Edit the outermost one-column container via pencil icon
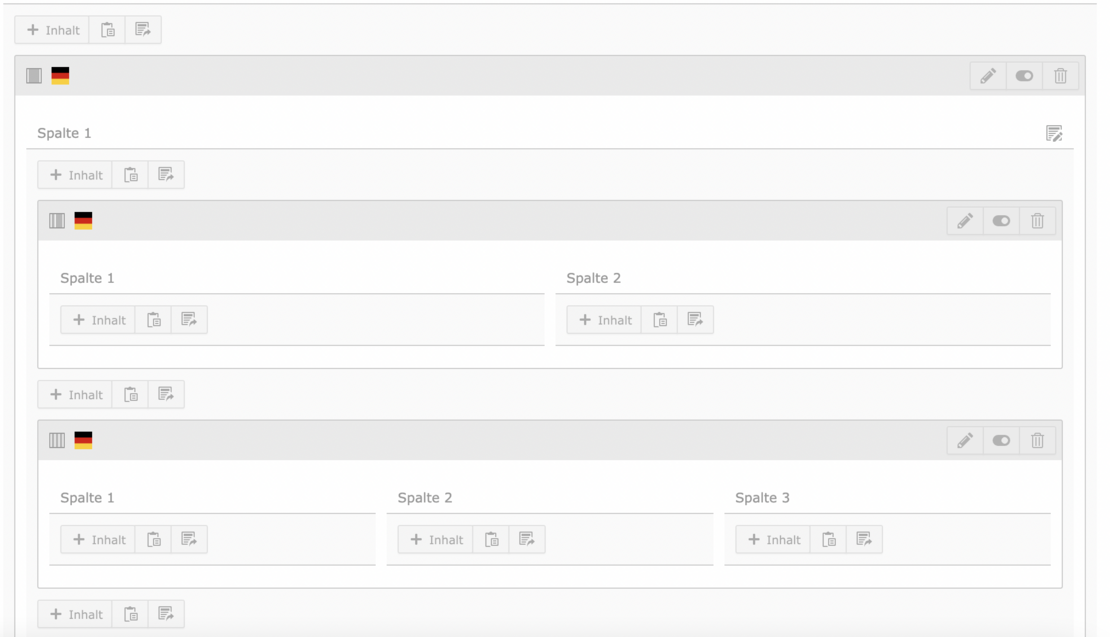1110x637 pixels. (x=987, y=76)
